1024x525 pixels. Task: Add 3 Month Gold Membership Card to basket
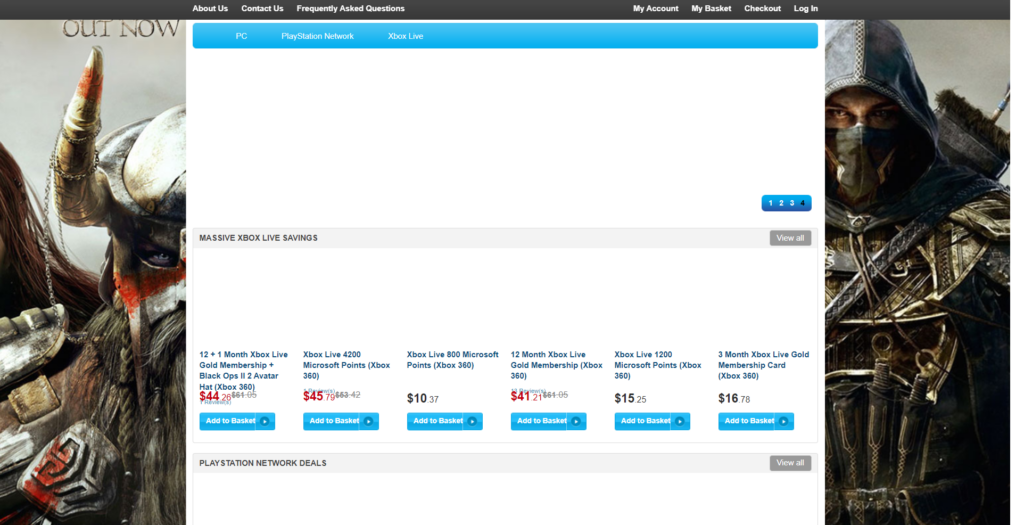pos(756,421)
